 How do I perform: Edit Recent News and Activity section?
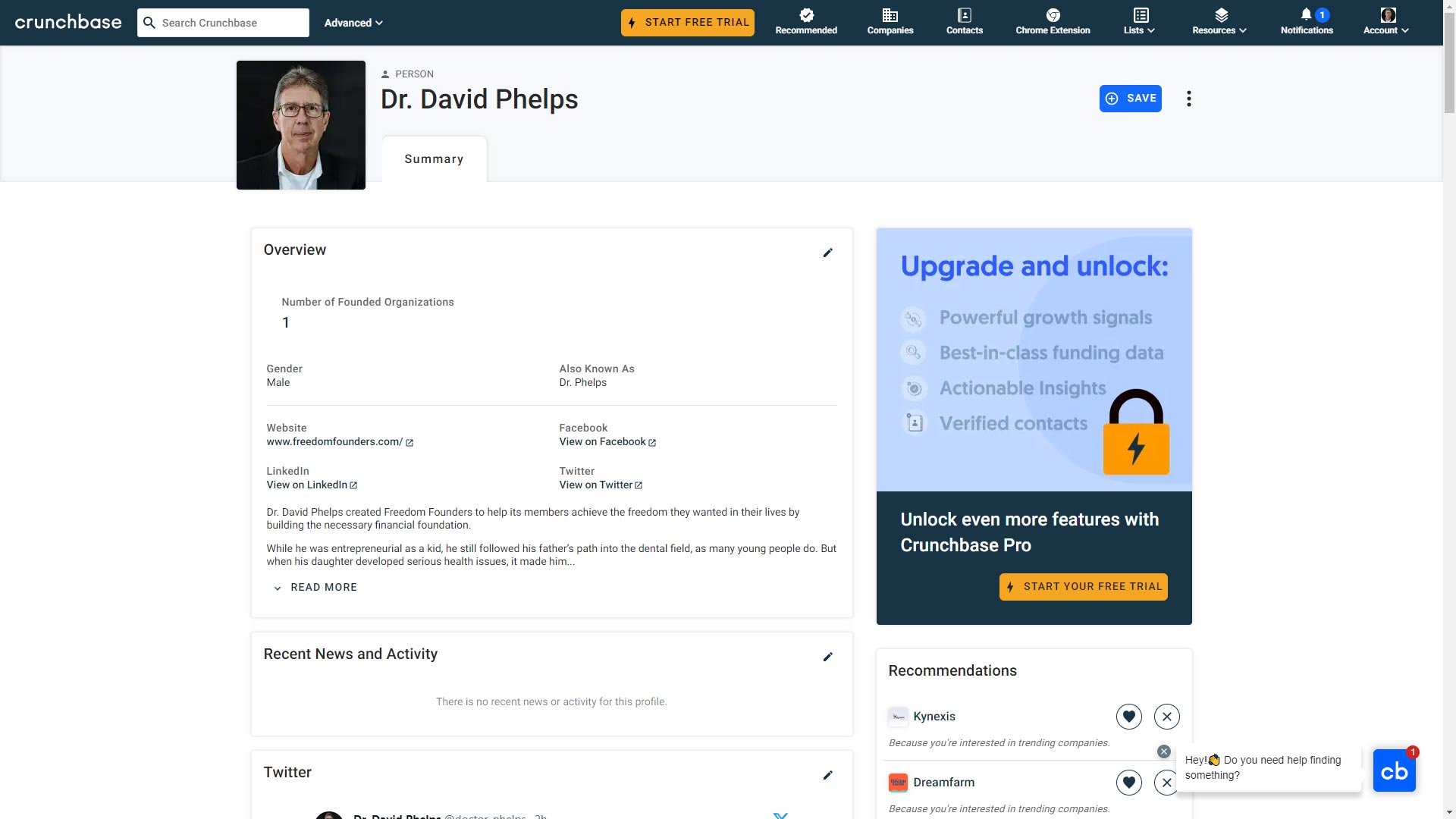(x=828, y=657)
